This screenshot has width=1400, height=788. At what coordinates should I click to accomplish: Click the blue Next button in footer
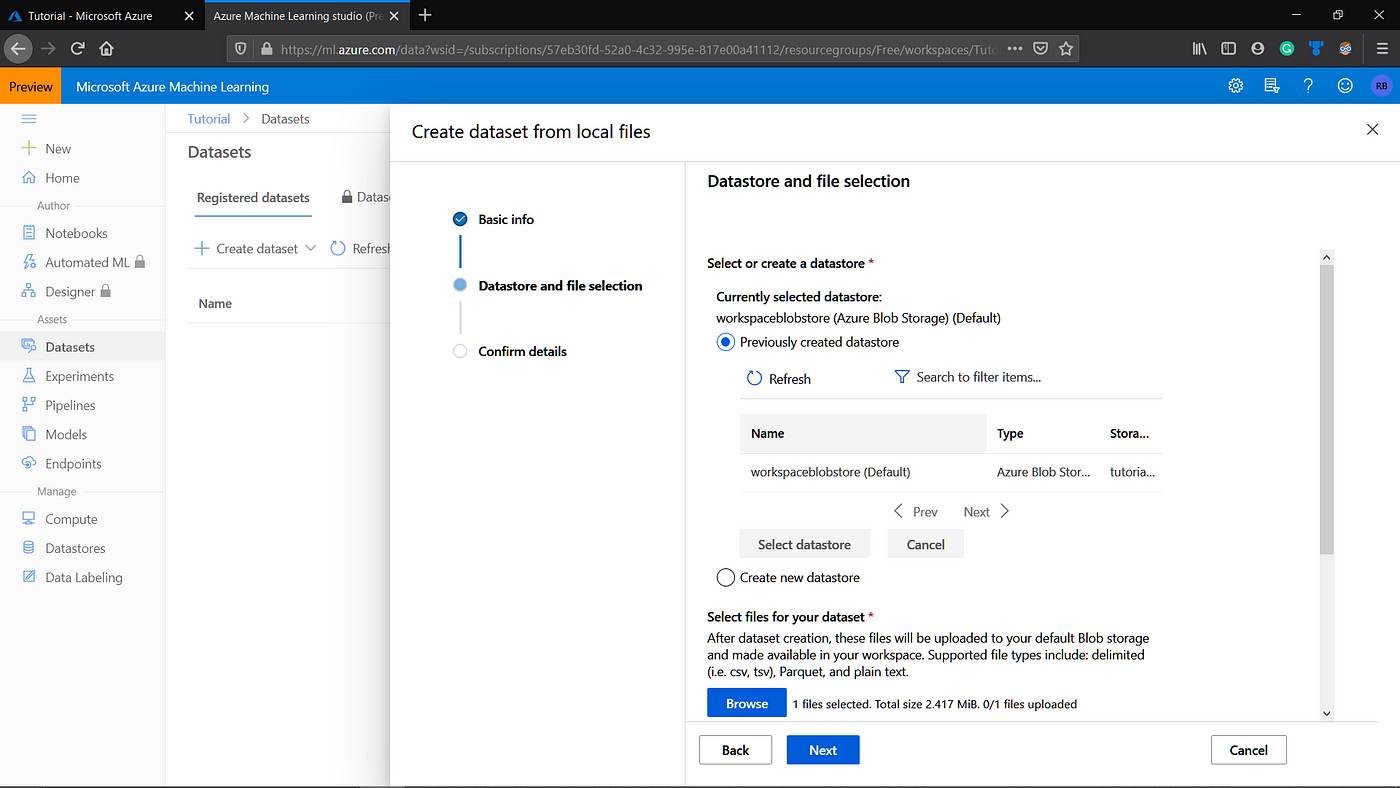click(x=823, y=750)
